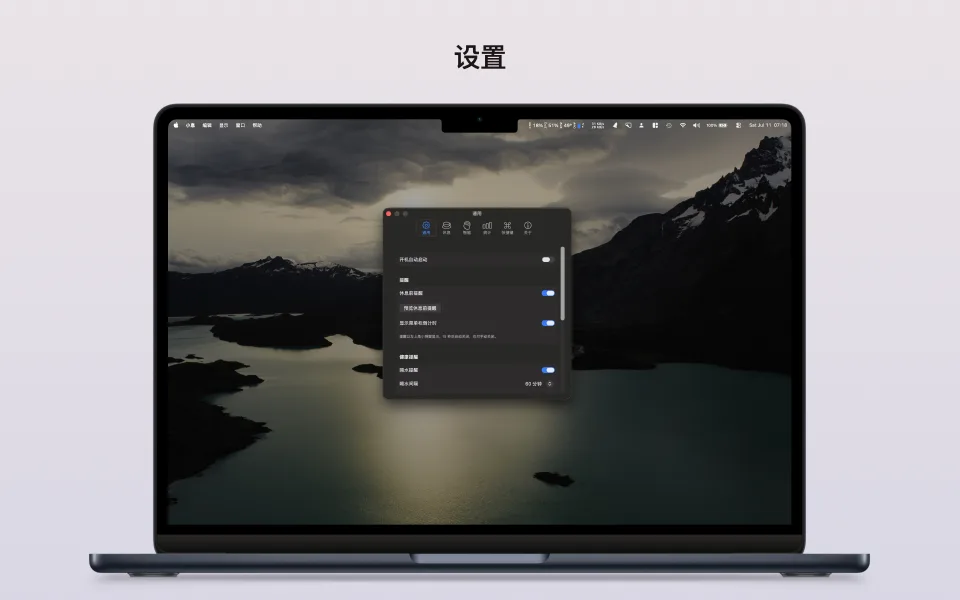Enable the launch at login toggle
The image size is (960, 600).
pyautogui.click(x=547, y=260)
